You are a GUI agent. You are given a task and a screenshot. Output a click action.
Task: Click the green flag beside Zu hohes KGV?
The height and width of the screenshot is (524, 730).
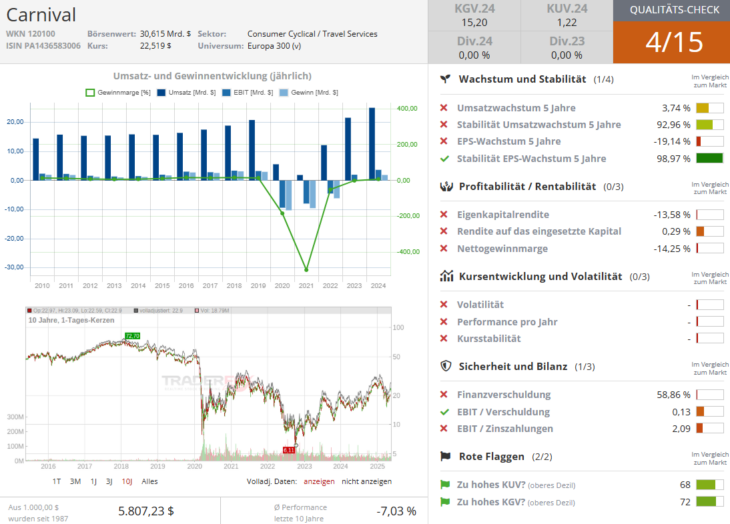click(445, 502)
